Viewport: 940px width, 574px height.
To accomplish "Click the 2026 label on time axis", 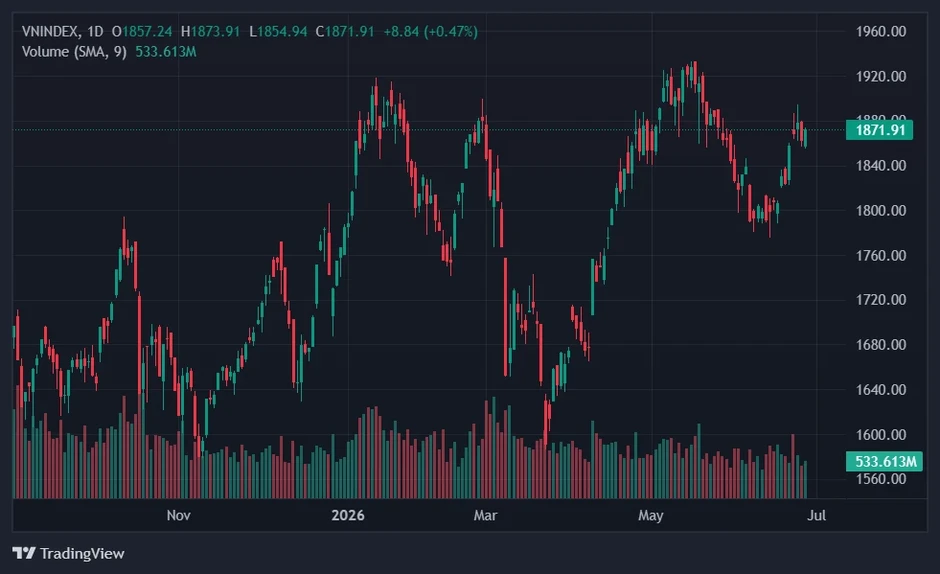I will [348, 515].
